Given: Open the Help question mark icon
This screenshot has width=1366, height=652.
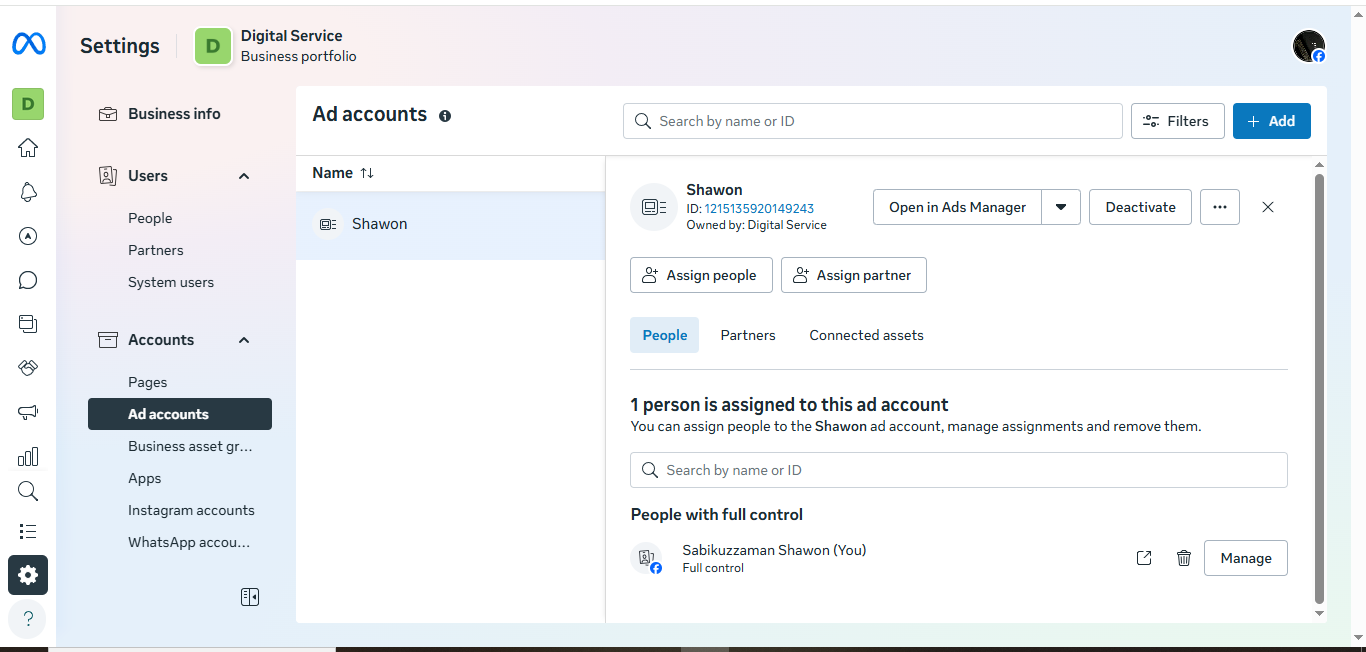Looking at the screenshot, I should coord(28,618).
